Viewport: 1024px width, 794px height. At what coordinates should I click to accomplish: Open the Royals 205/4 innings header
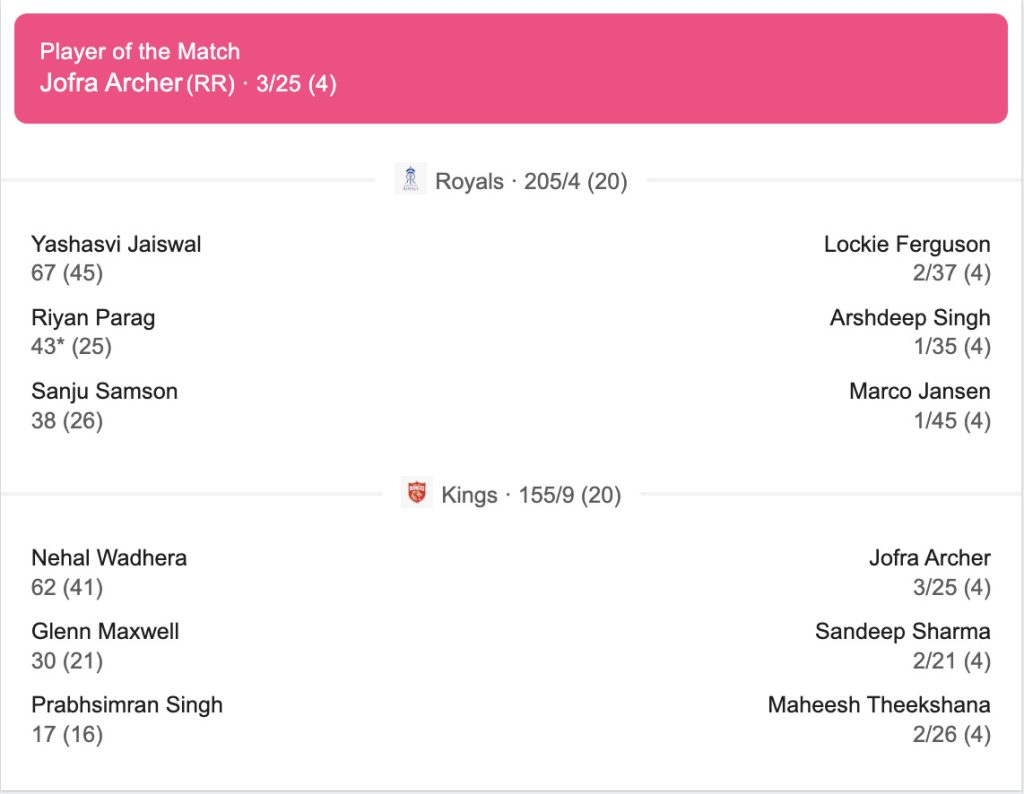coord(530,182)
